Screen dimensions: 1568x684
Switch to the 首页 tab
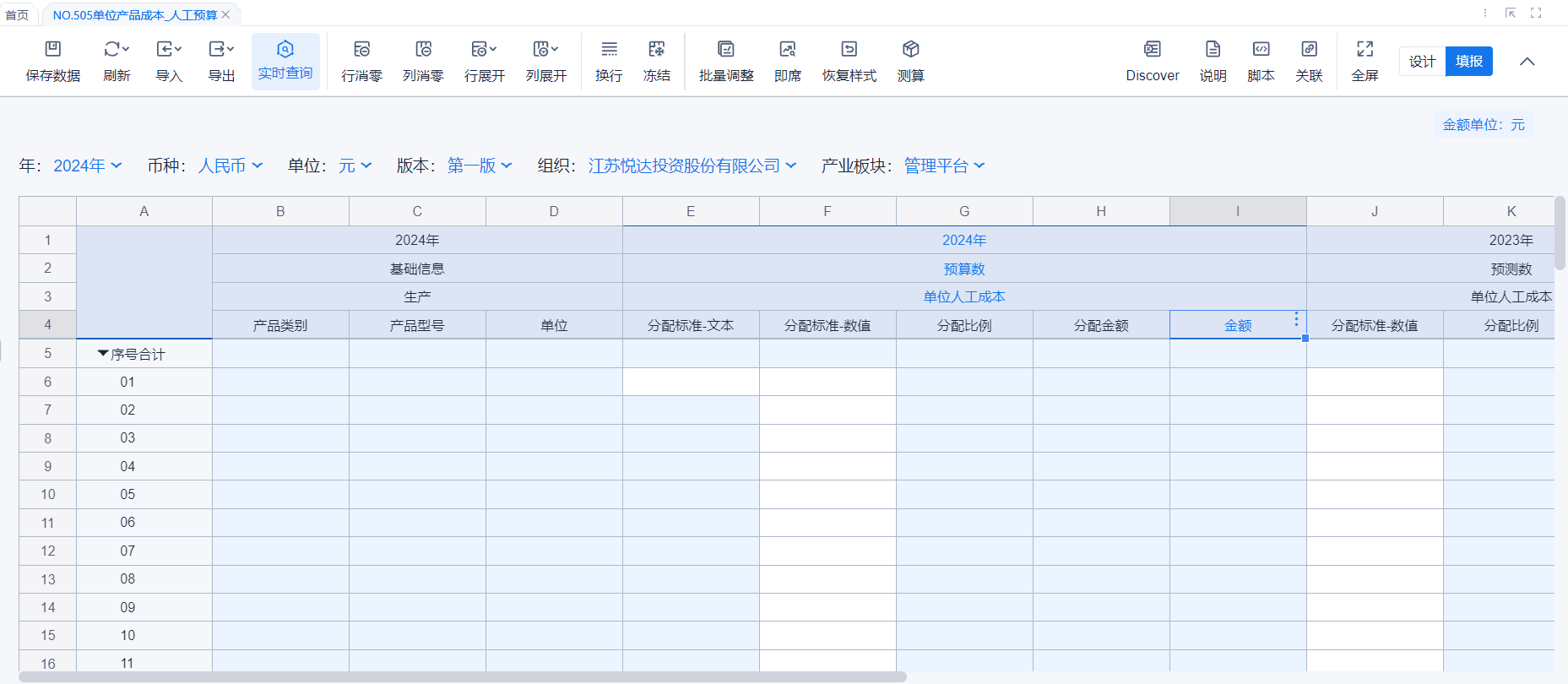(x=17, y=15)
